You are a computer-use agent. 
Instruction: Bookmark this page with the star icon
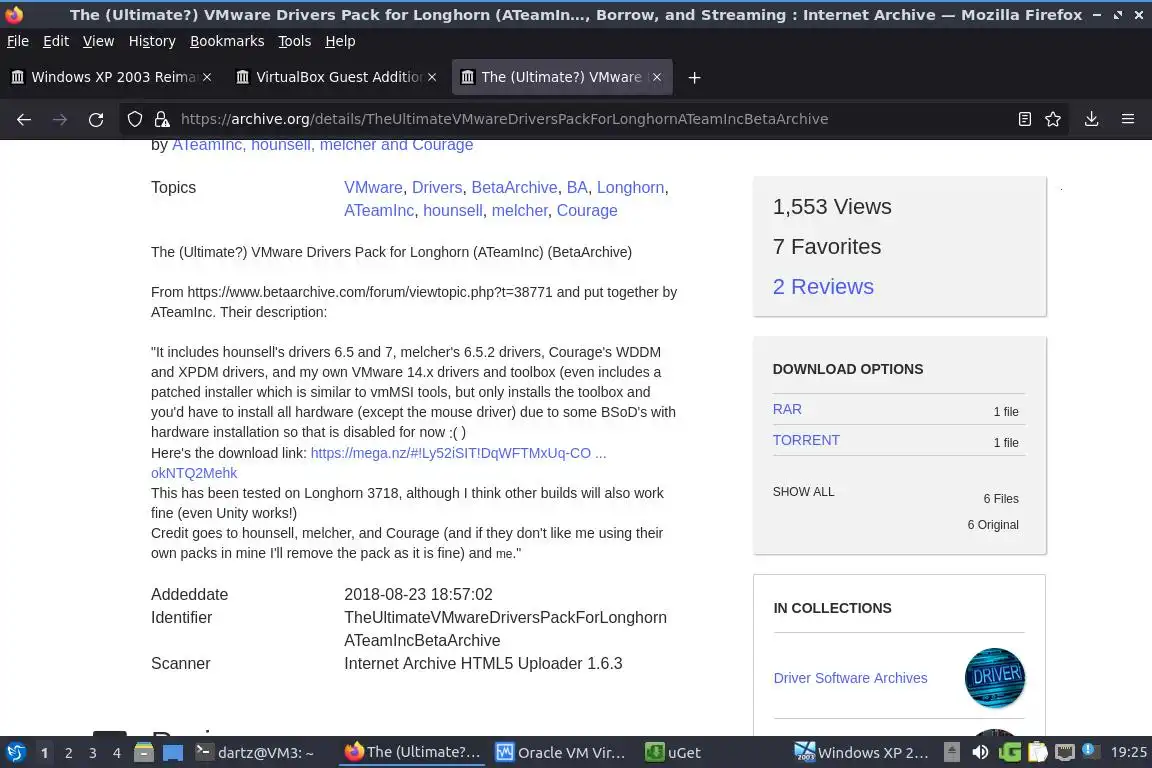1053,119
